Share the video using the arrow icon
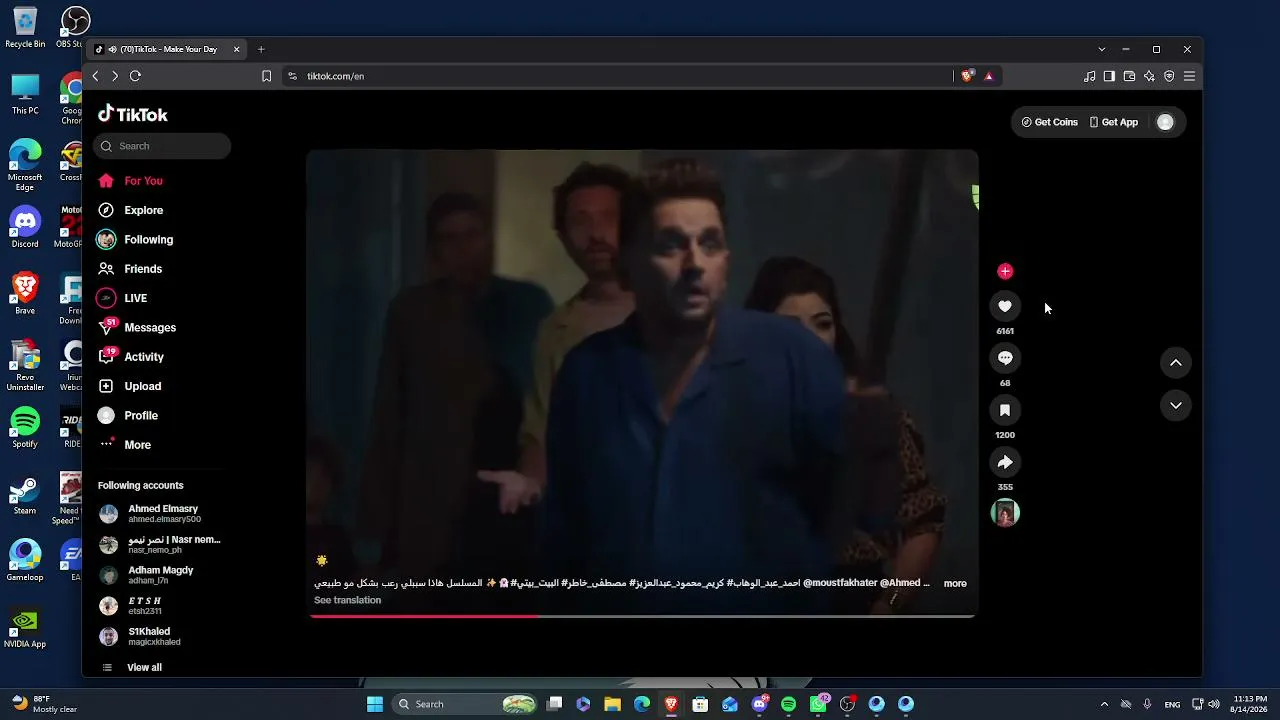 [1005, 462]
